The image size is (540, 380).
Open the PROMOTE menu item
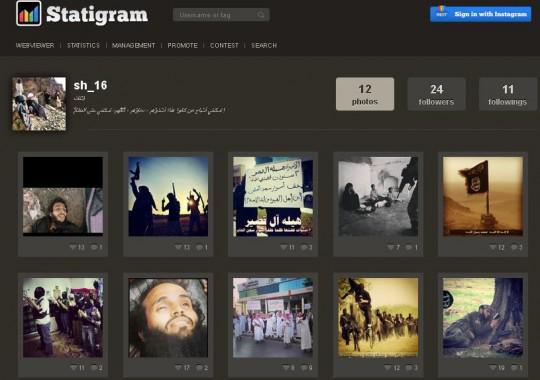183,45
